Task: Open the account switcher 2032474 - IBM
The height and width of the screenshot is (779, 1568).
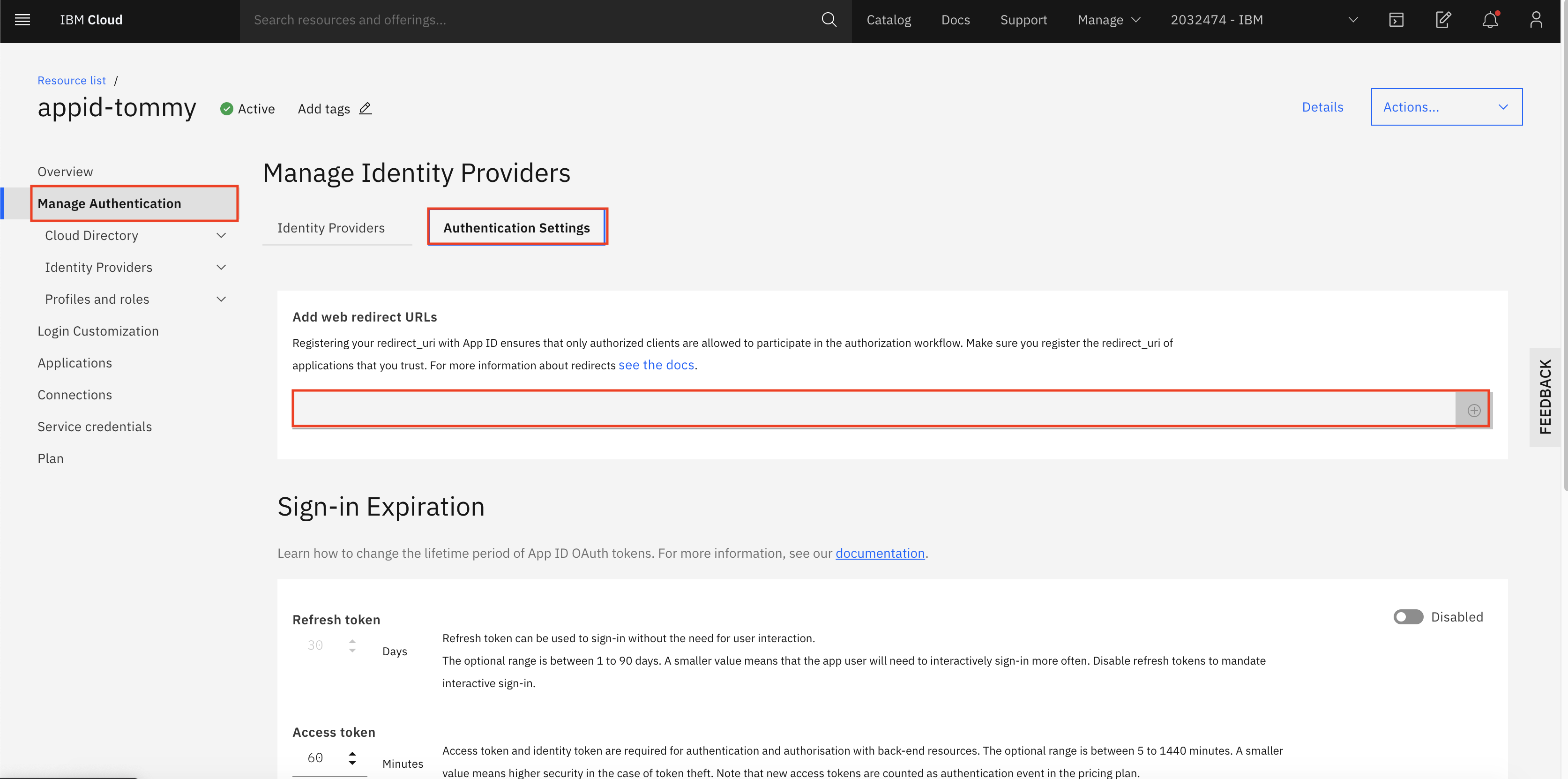Action: 1264,20
